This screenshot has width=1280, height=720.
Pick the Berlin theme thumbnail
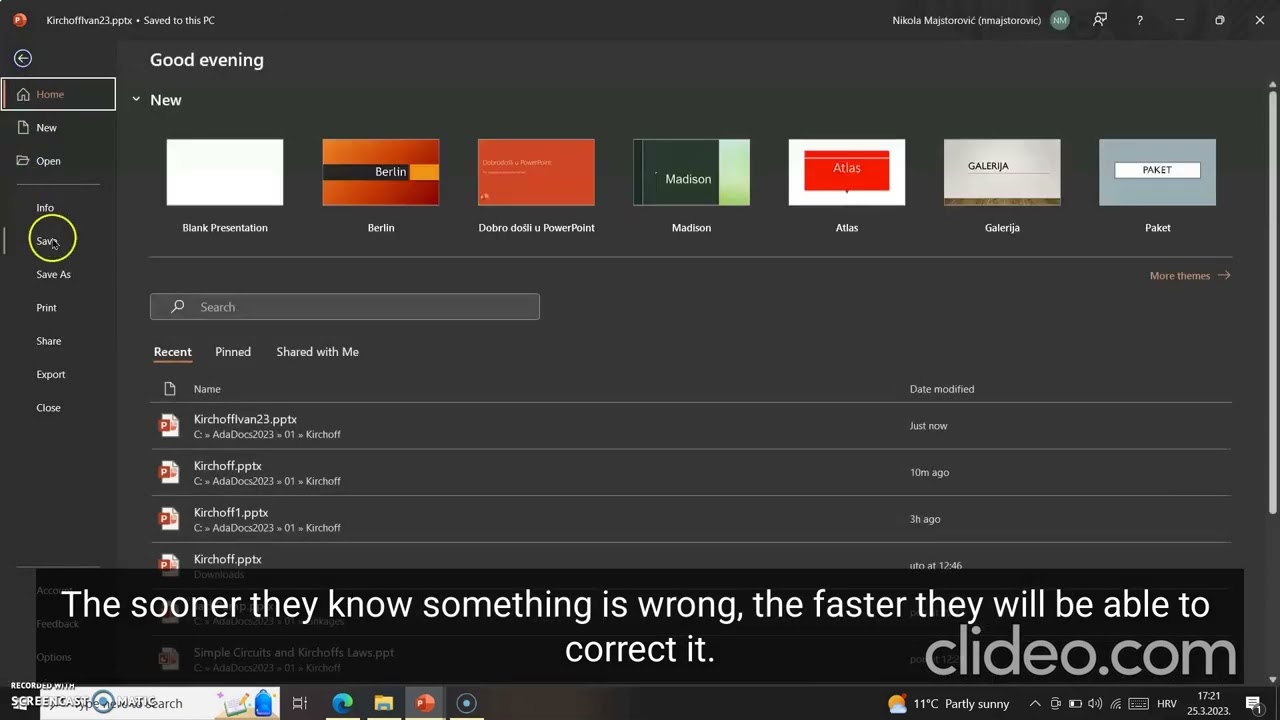pos(381,172)
